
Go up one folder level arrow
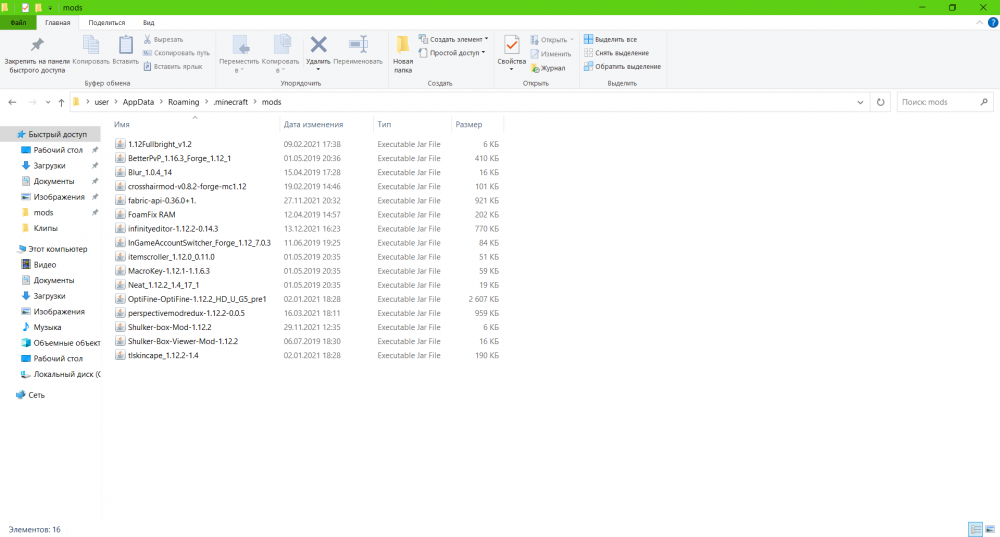tap(61, 102)
